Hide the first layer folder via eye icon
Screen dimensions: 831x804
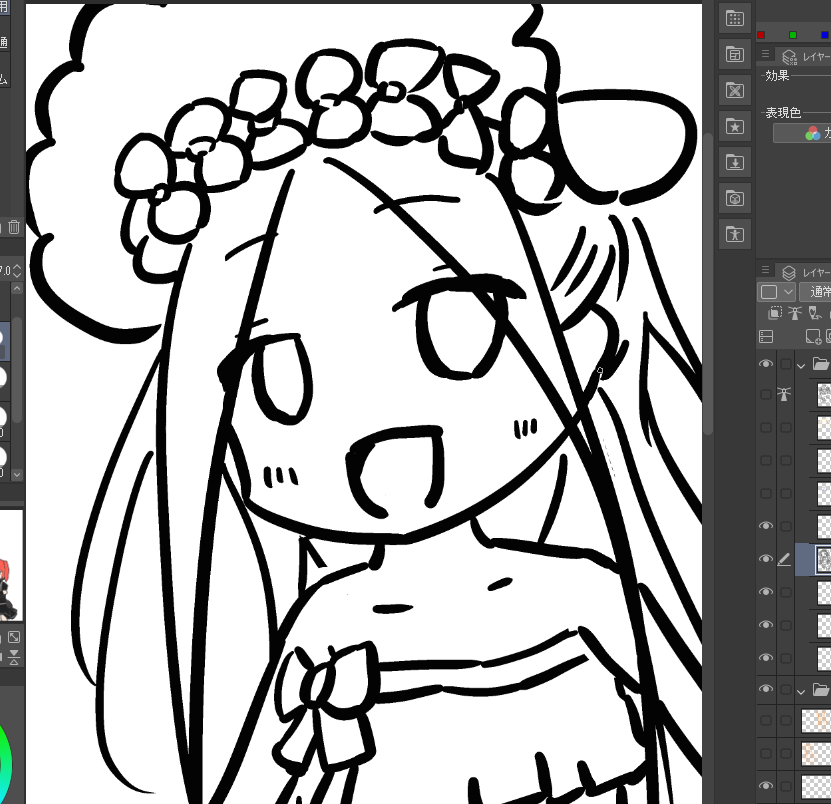click(x=766, y=364)
